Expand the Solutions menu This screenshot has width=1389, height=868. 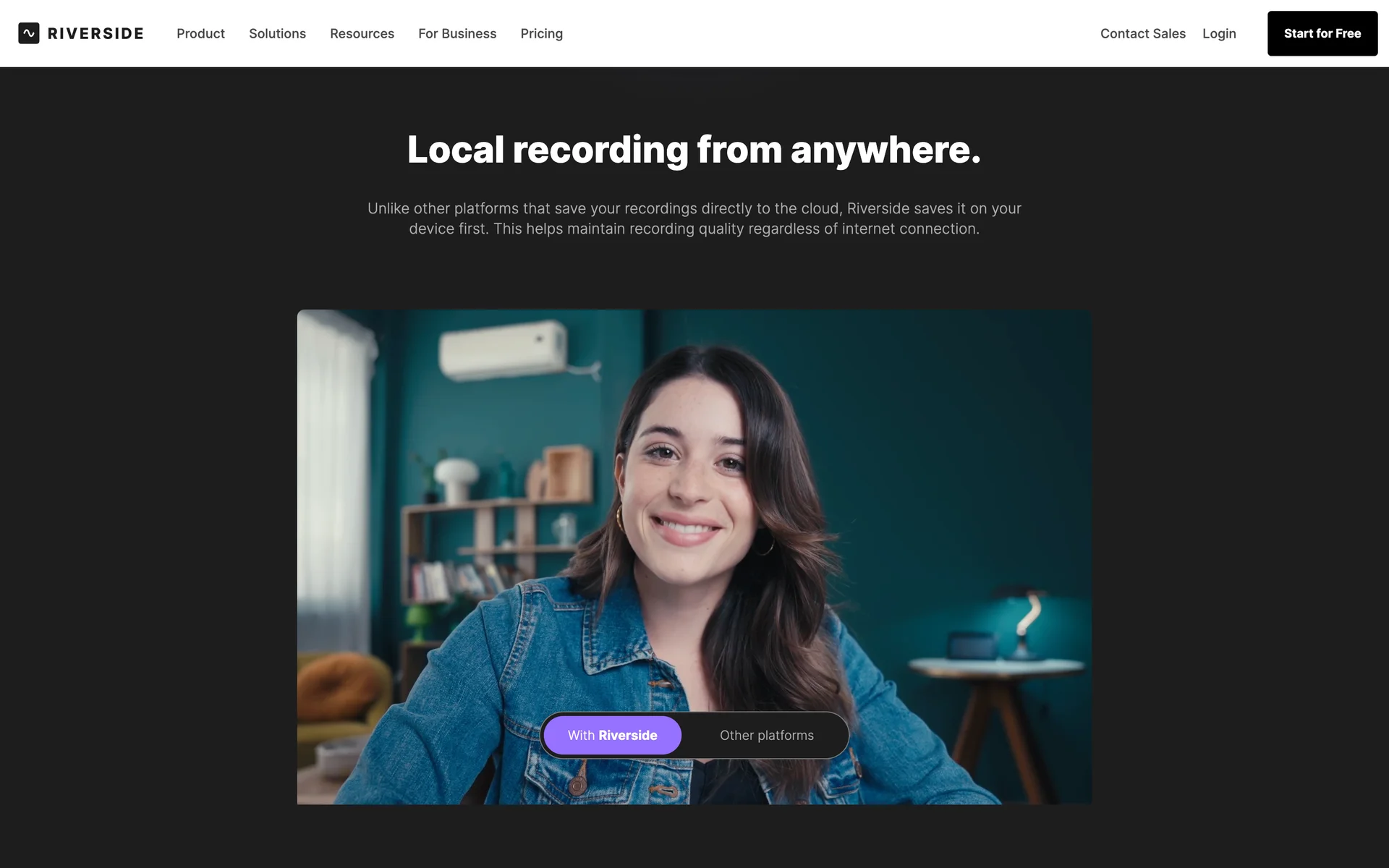pos(277,33)
